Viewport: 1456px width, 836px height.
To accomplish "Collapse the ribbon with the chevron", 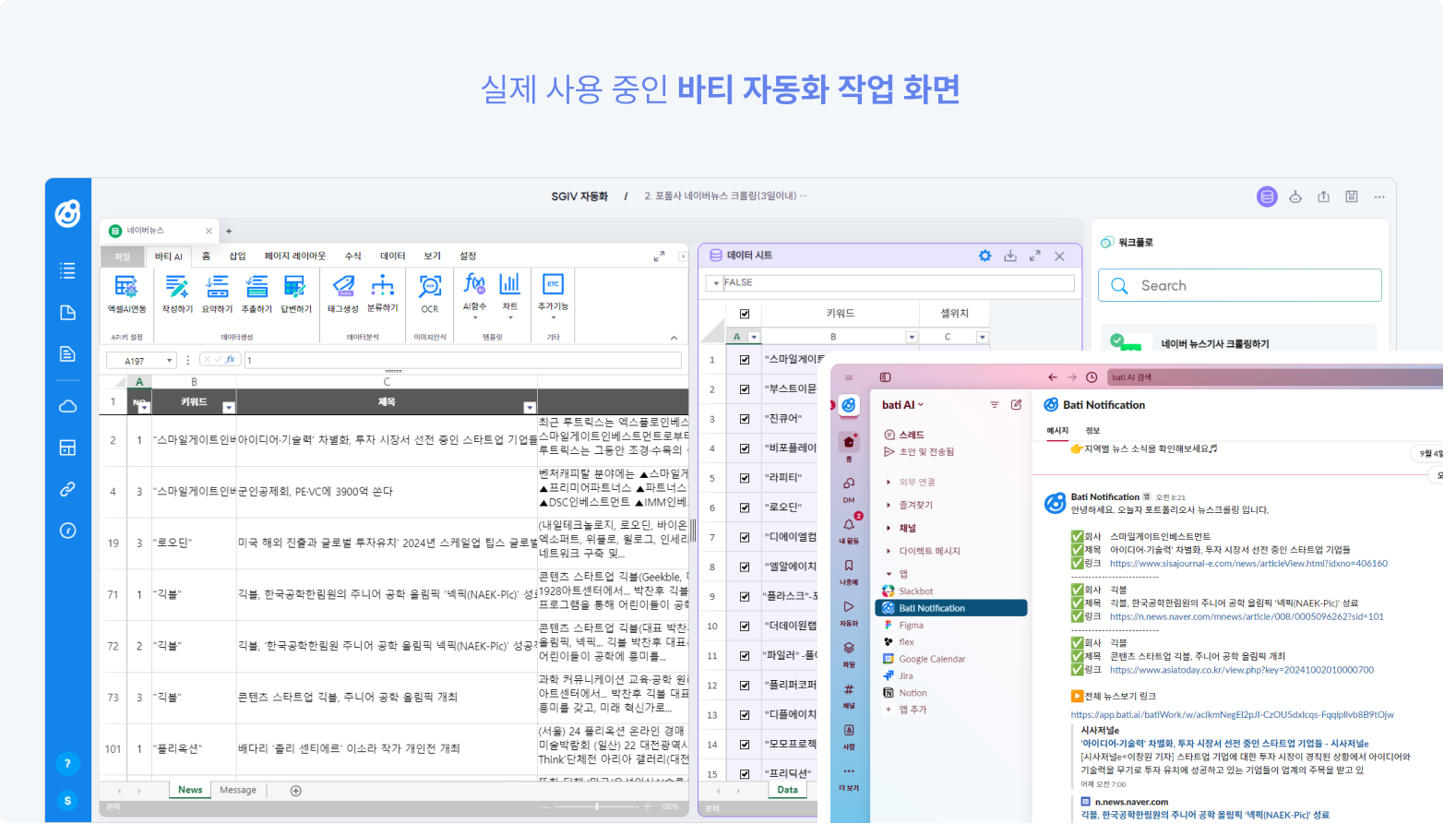I will pyautogui.click(x=674, y=338).
